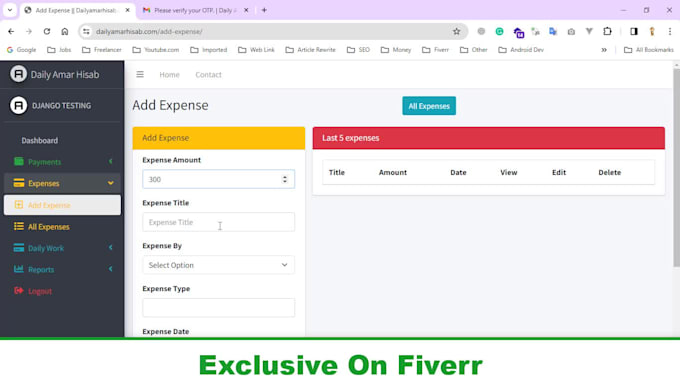Open the Android Dev bookmarks folder
This screenshot has width=680, height=383.
coord(521,50)
